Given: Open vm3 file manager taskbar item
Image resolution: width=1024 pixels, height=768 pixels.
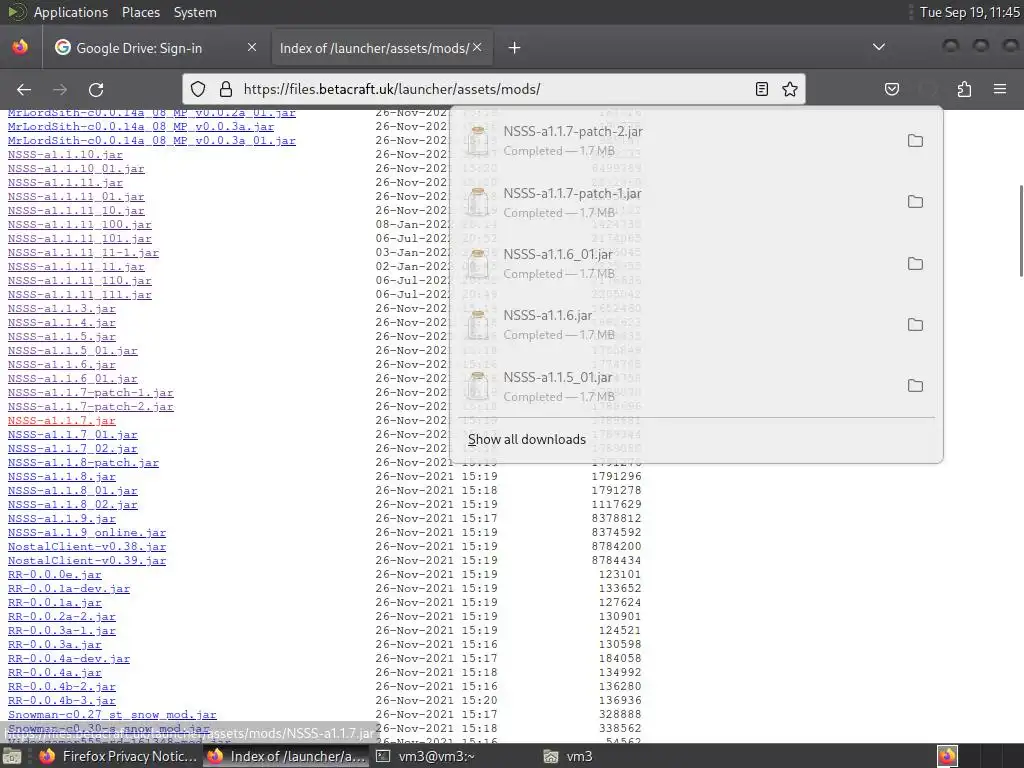Looking at the screenshot, I should (x=568, y=756).
